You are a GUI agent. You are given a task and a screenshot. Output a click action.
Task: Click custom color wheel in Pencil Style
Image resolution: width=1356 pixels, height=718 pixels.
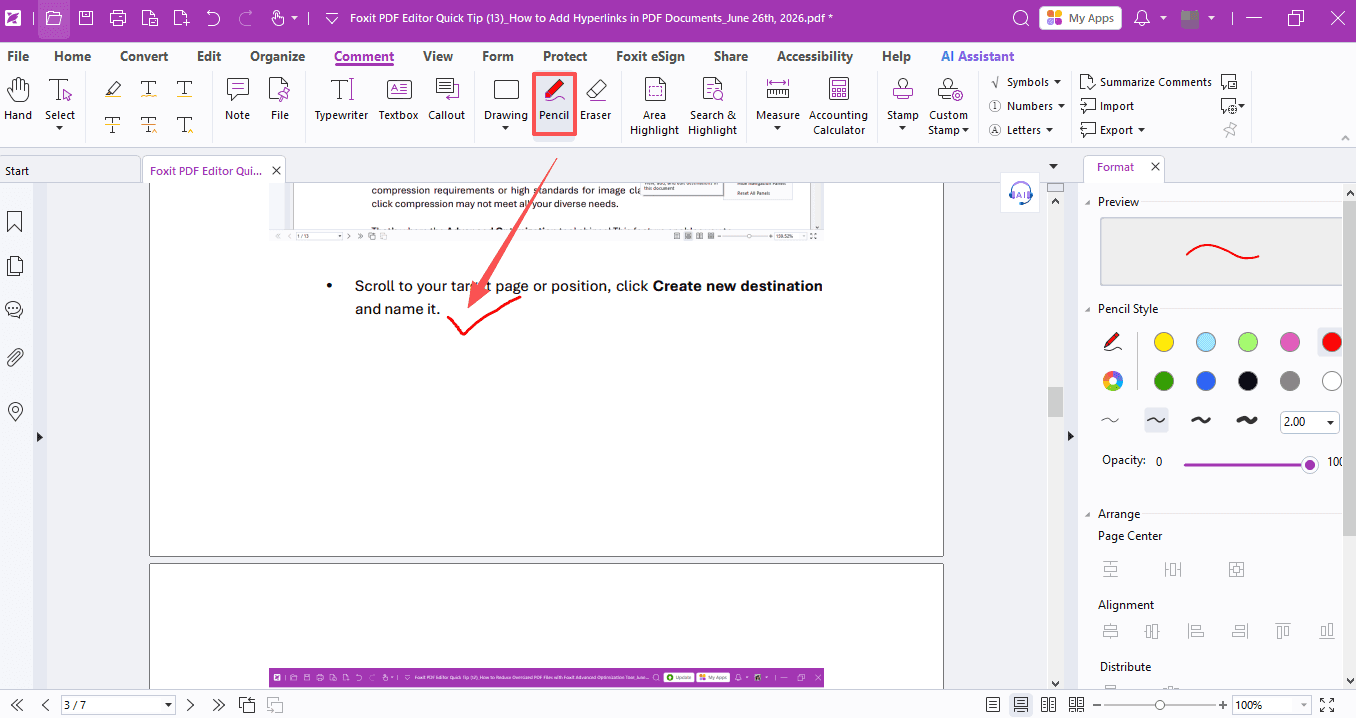pos(1112,380)
